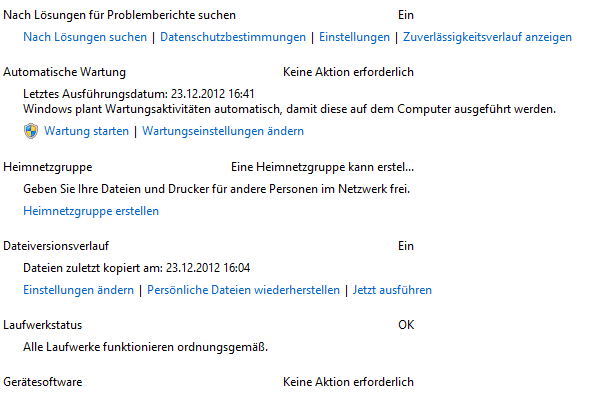This screenshot has height=410, width=595.
Task: Start maintenance via 'Wartung starten'
Action: pos(87,131)
